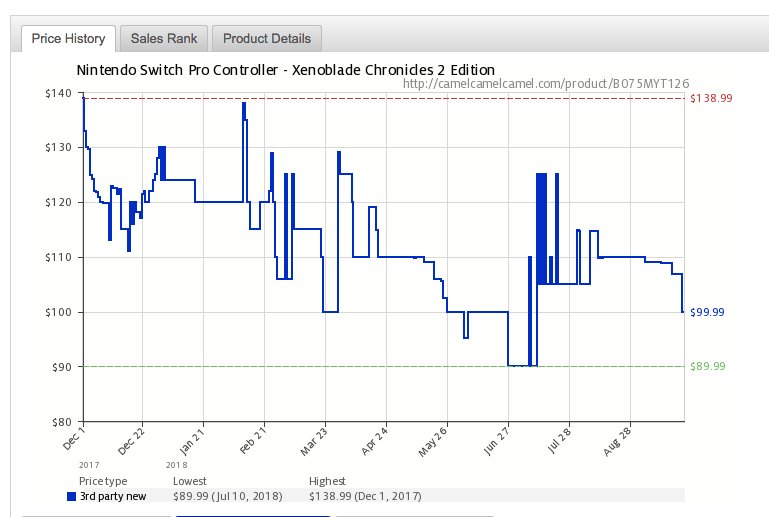Click the $138.99 (Dec 1, 2017) highest value

pos(365,496)
